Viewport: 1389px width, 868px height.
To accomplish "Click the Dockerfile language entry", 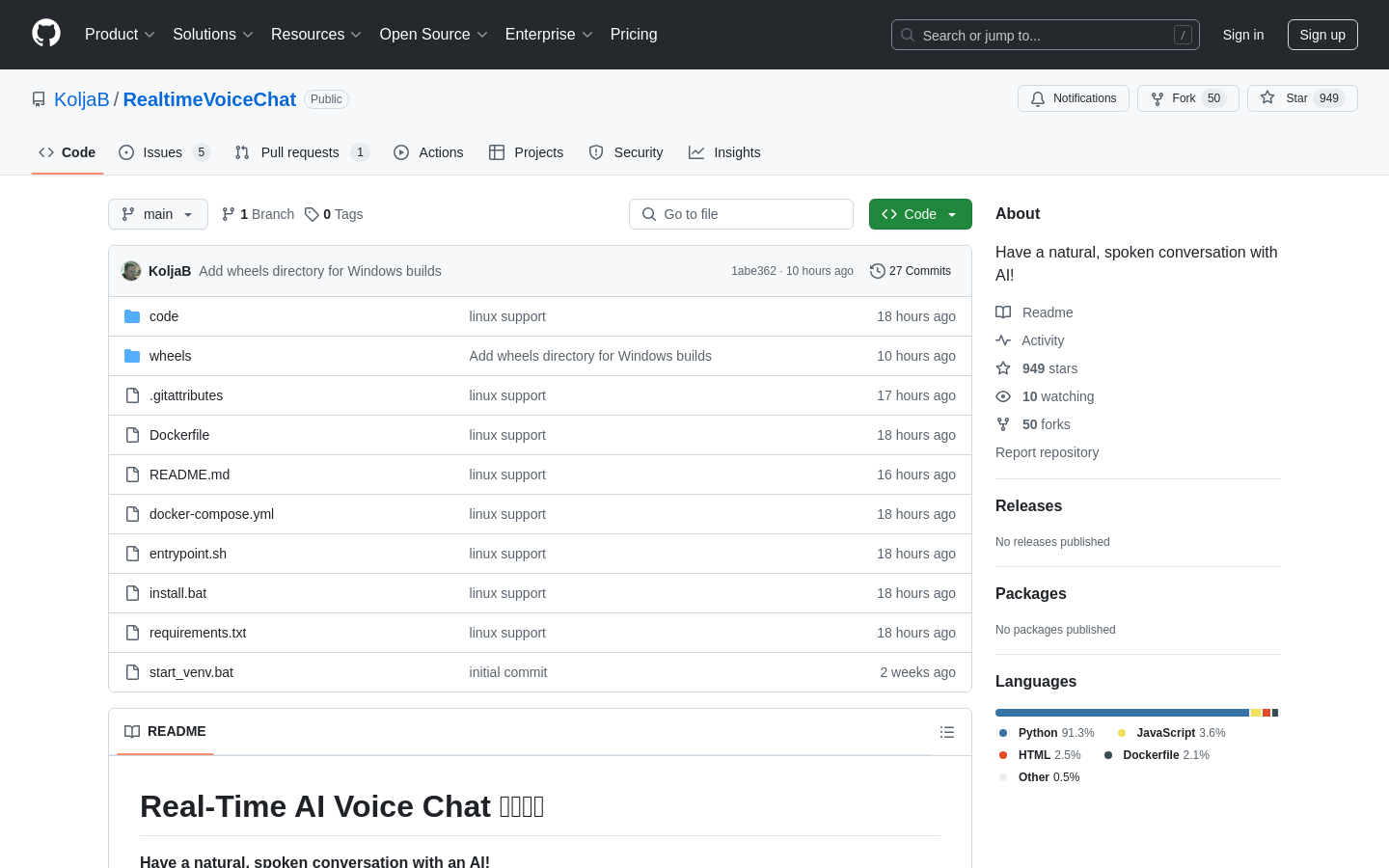I will coord(1157,755).
